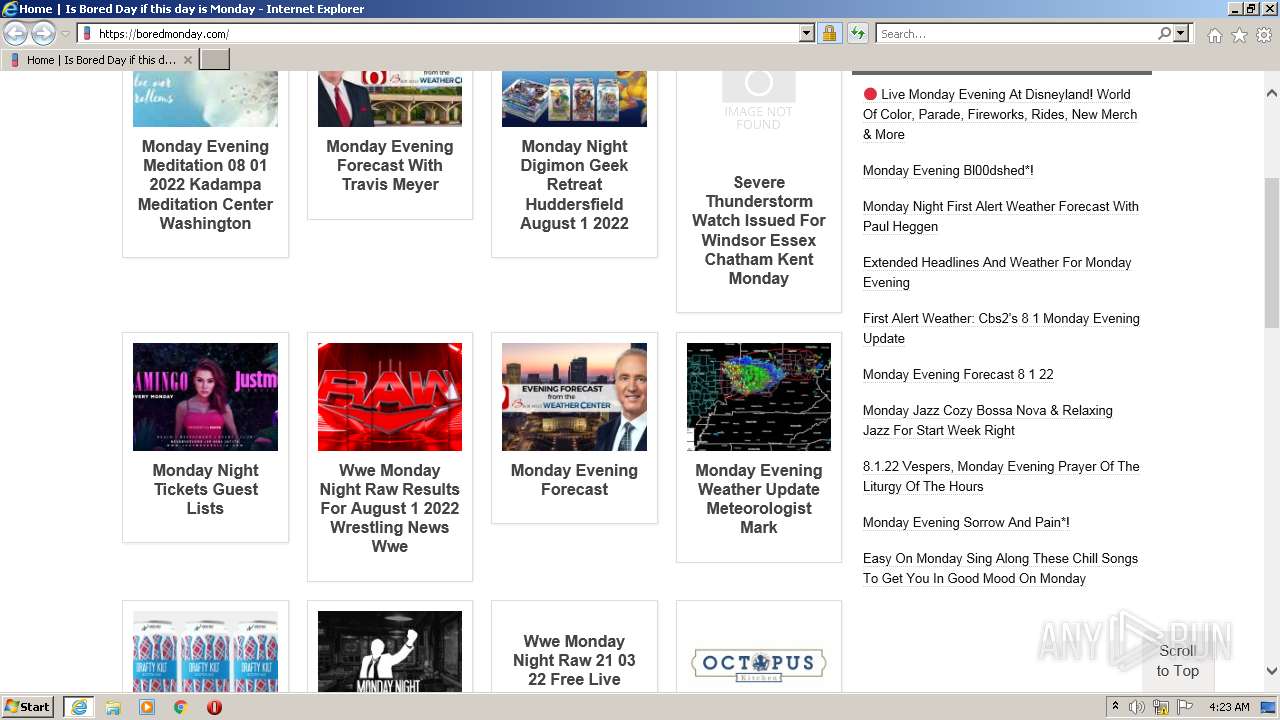Open 'Monday Evening Forecast 8 1 22' link
This screenshot has width=1280, height=720.
point(958,374)
